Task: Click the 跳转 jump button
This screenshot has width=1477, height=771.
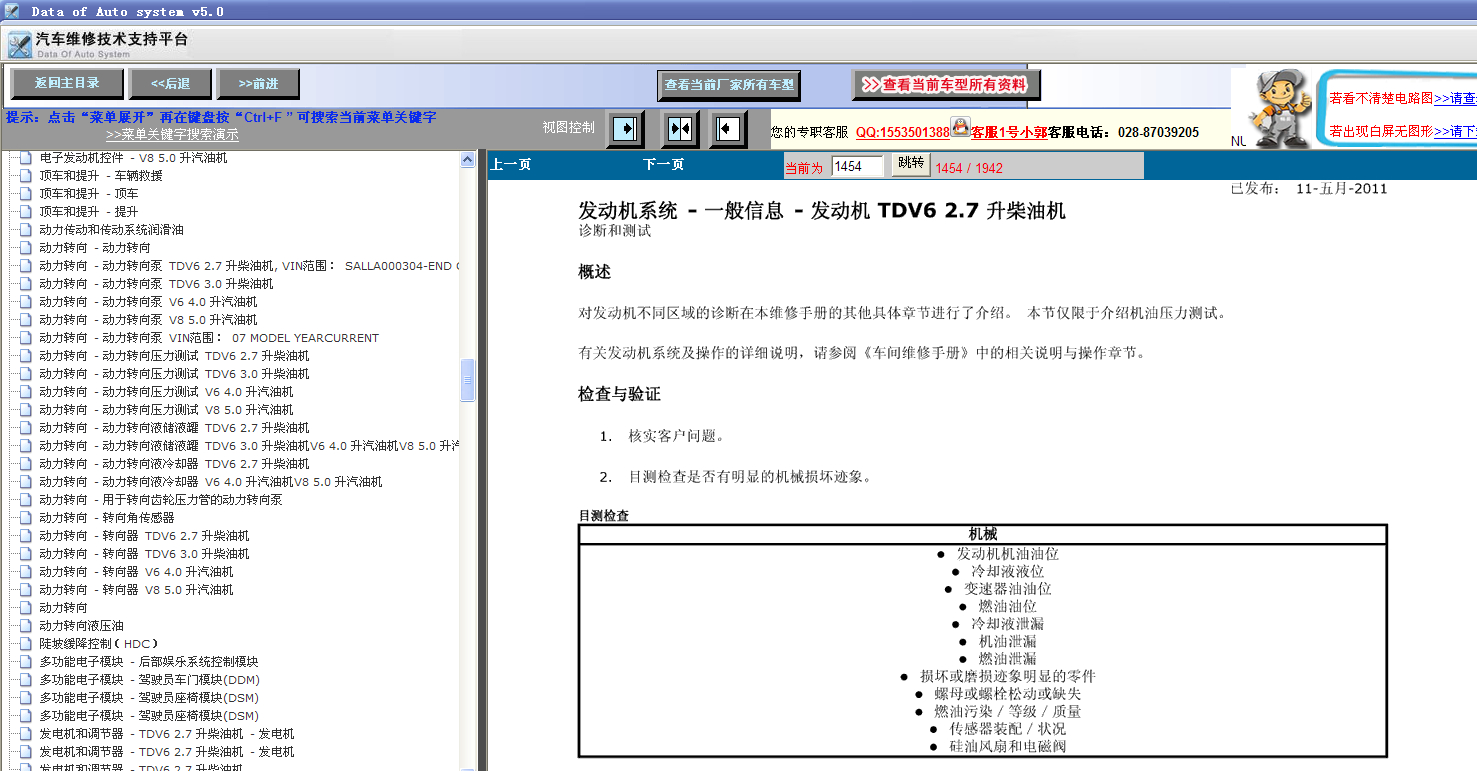Action: click(911, 165)
